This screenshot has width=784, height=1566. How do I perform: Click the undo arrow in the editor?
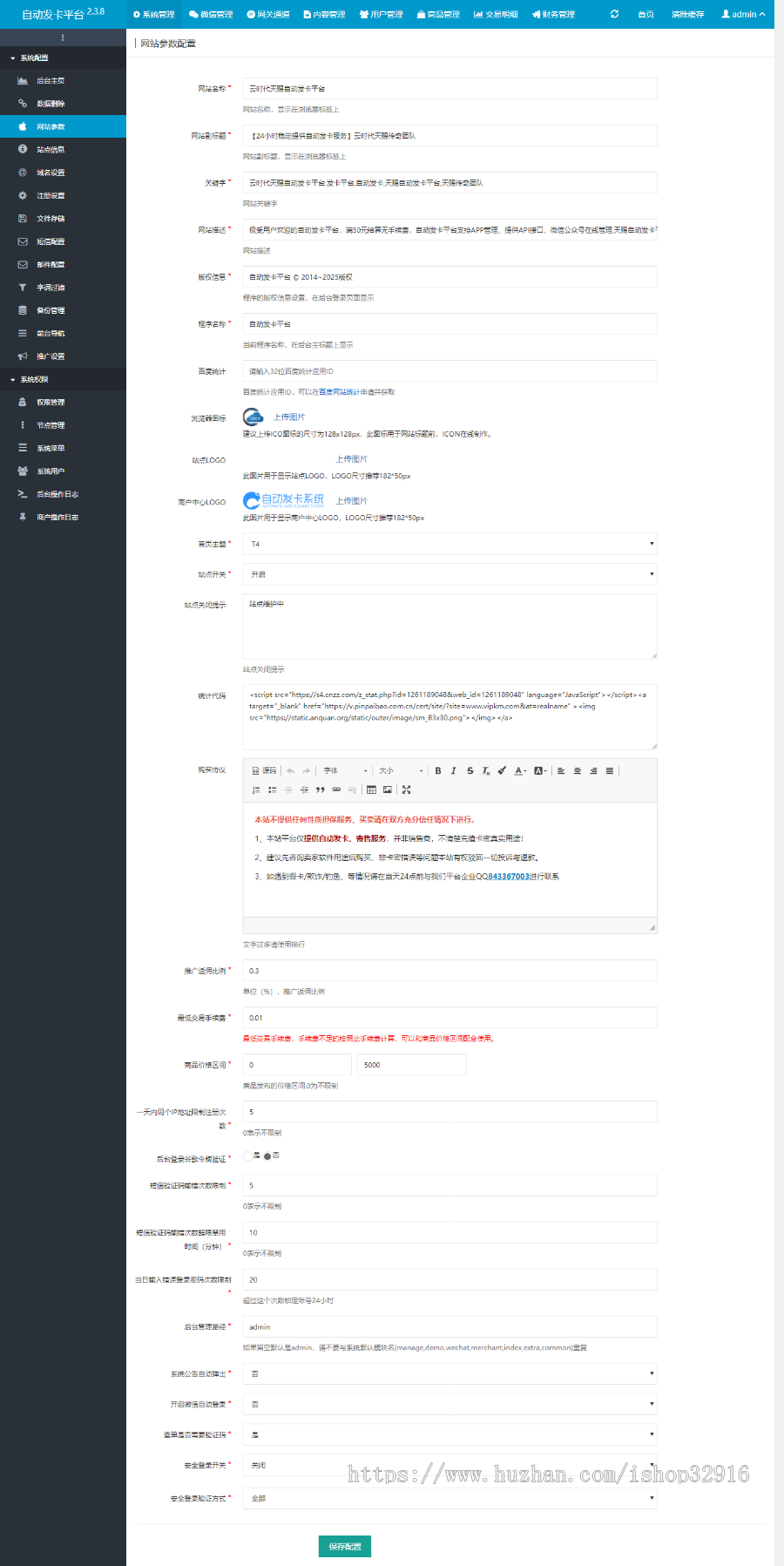click(291, 770)
